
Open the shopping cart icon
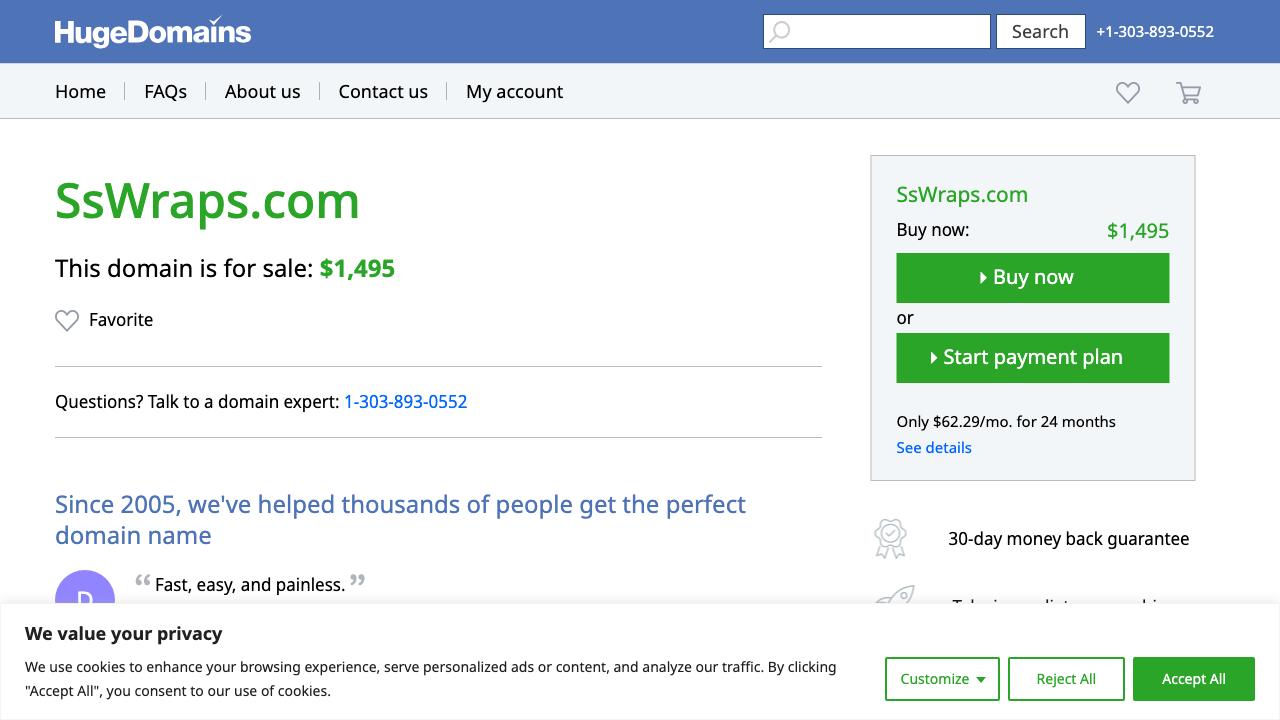1188,93
